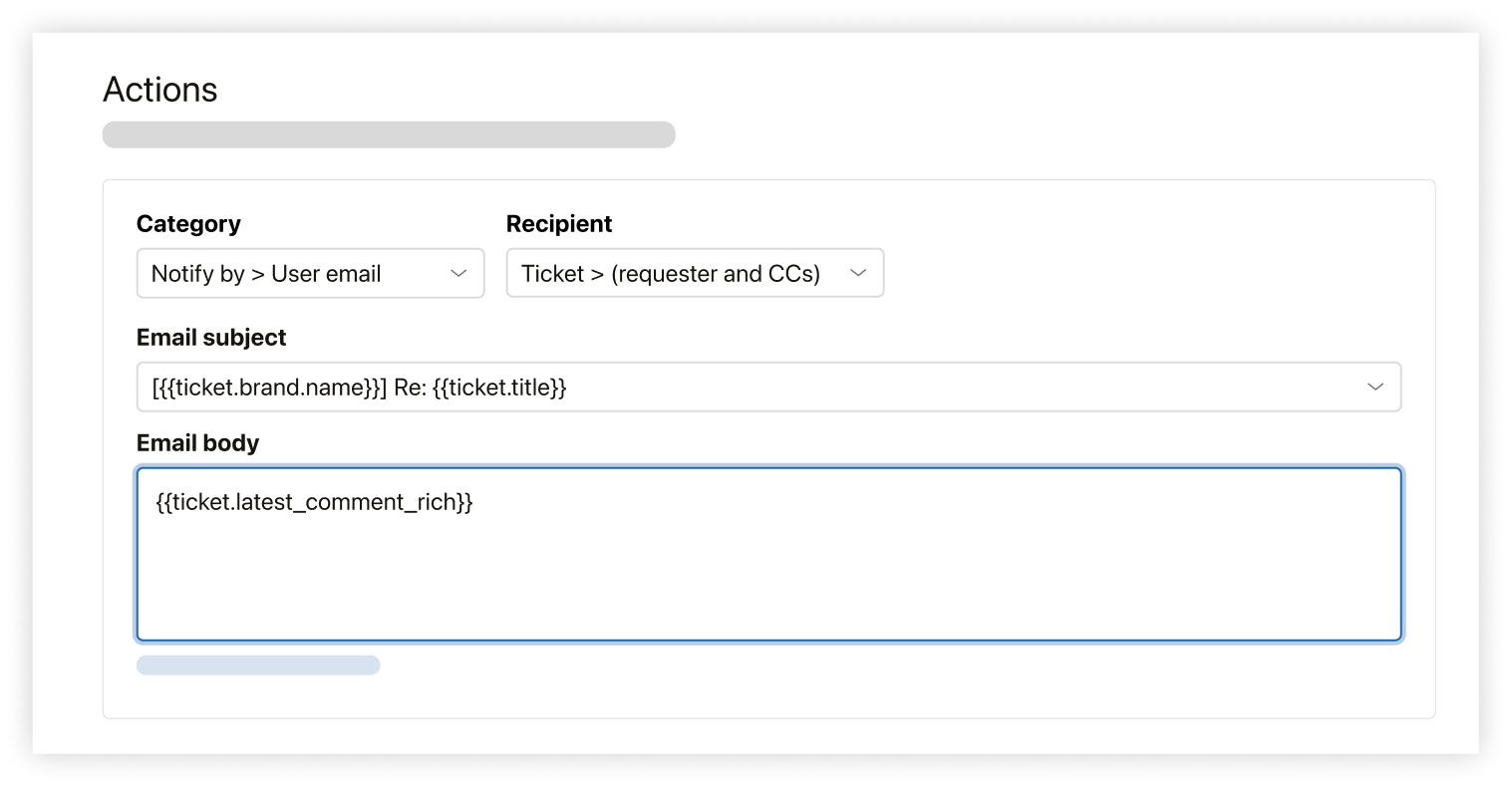Viewport: 1512px width, 787px height.
Task: Click the Email body label
Action: (197, 442)
